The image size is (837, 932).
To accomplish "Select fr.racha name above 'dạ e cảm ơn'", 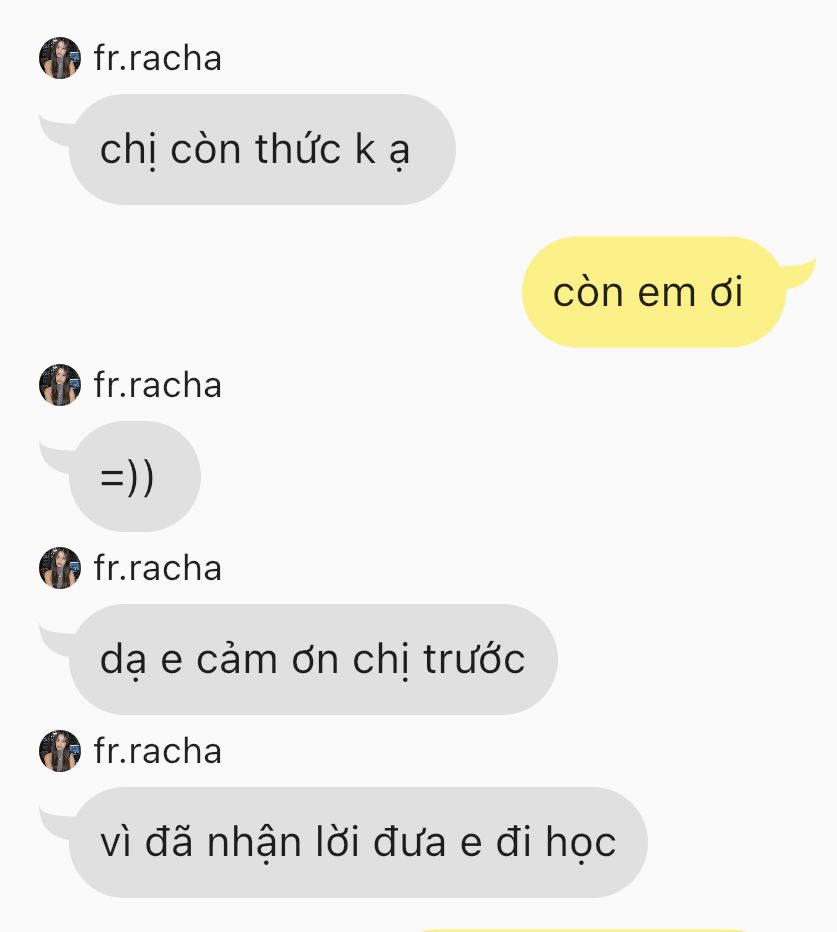I will tap(158, 568).
